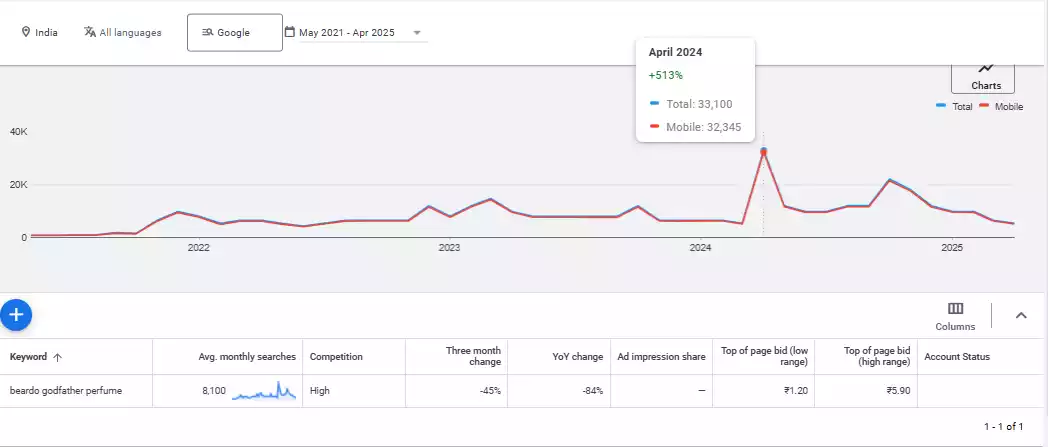The image size is (1048, 447).
Task: Open the Google search network selector
Action: point(235,32)
